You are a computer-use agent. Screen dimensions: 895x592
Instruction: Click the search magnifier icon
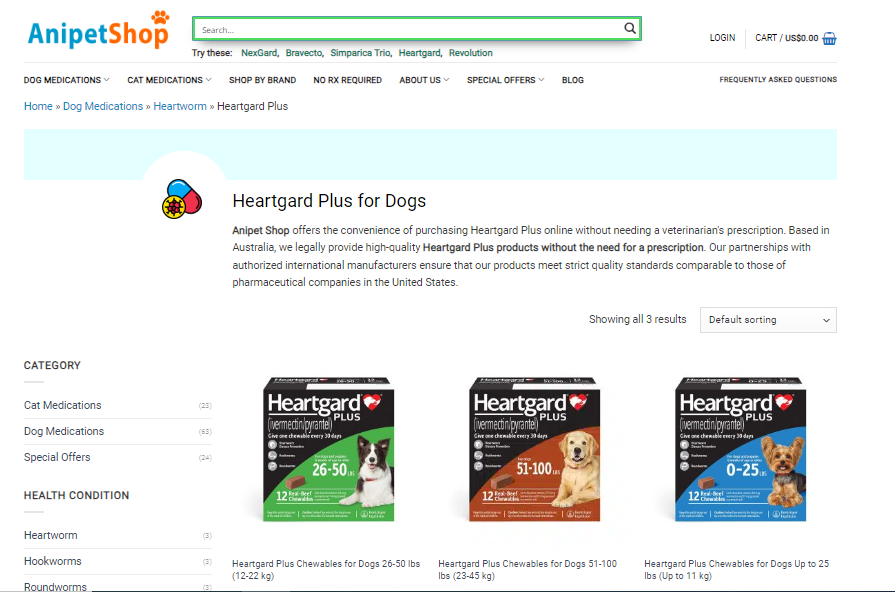630,28
